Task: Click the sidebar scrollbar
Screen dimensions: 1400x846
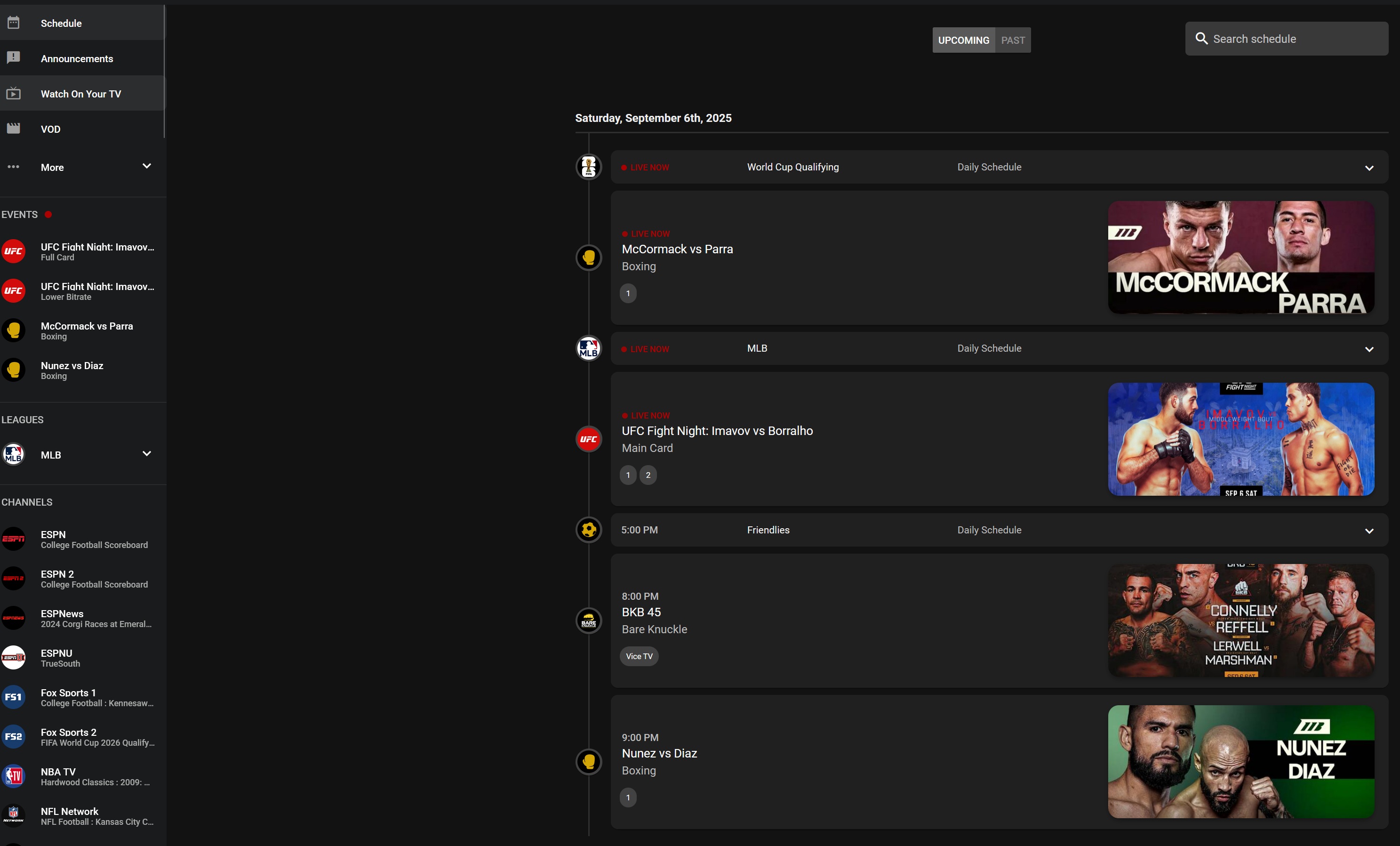Action: (164, 72)
